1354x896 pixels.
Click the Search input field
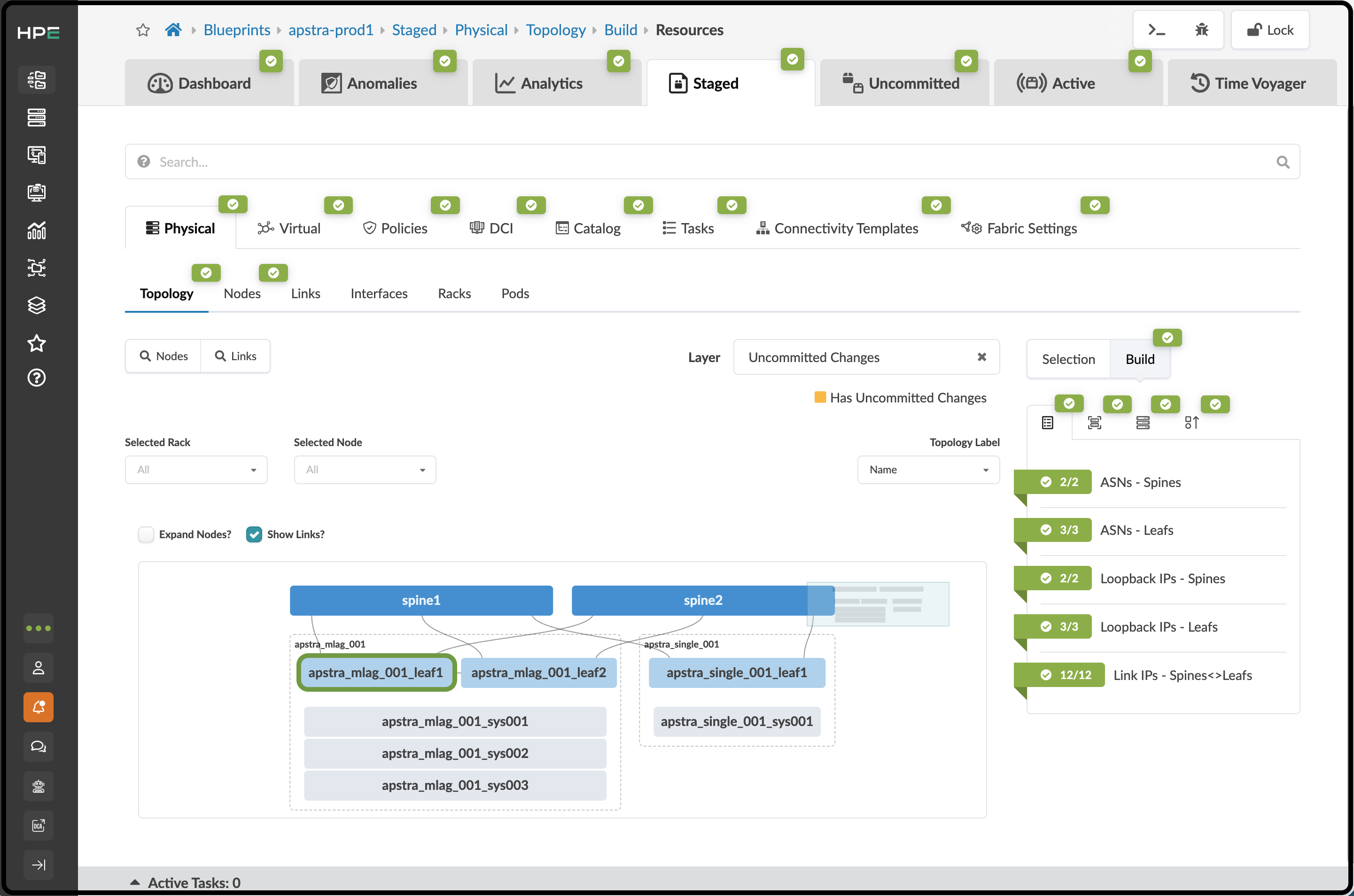[712, 162]
